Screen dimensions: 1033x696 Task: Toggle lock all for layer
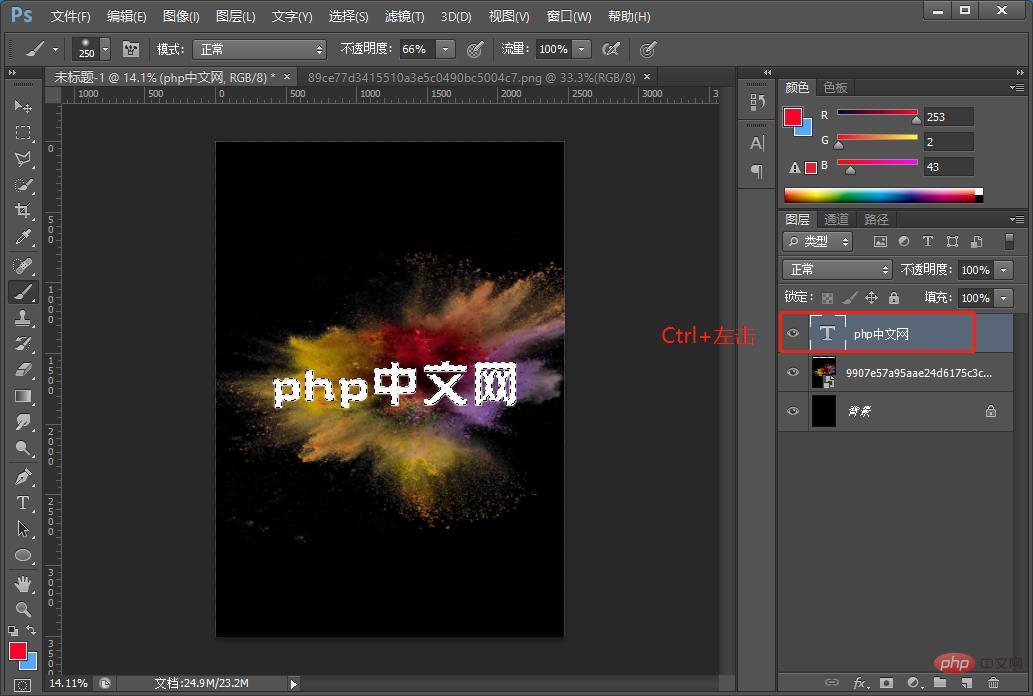894,298
